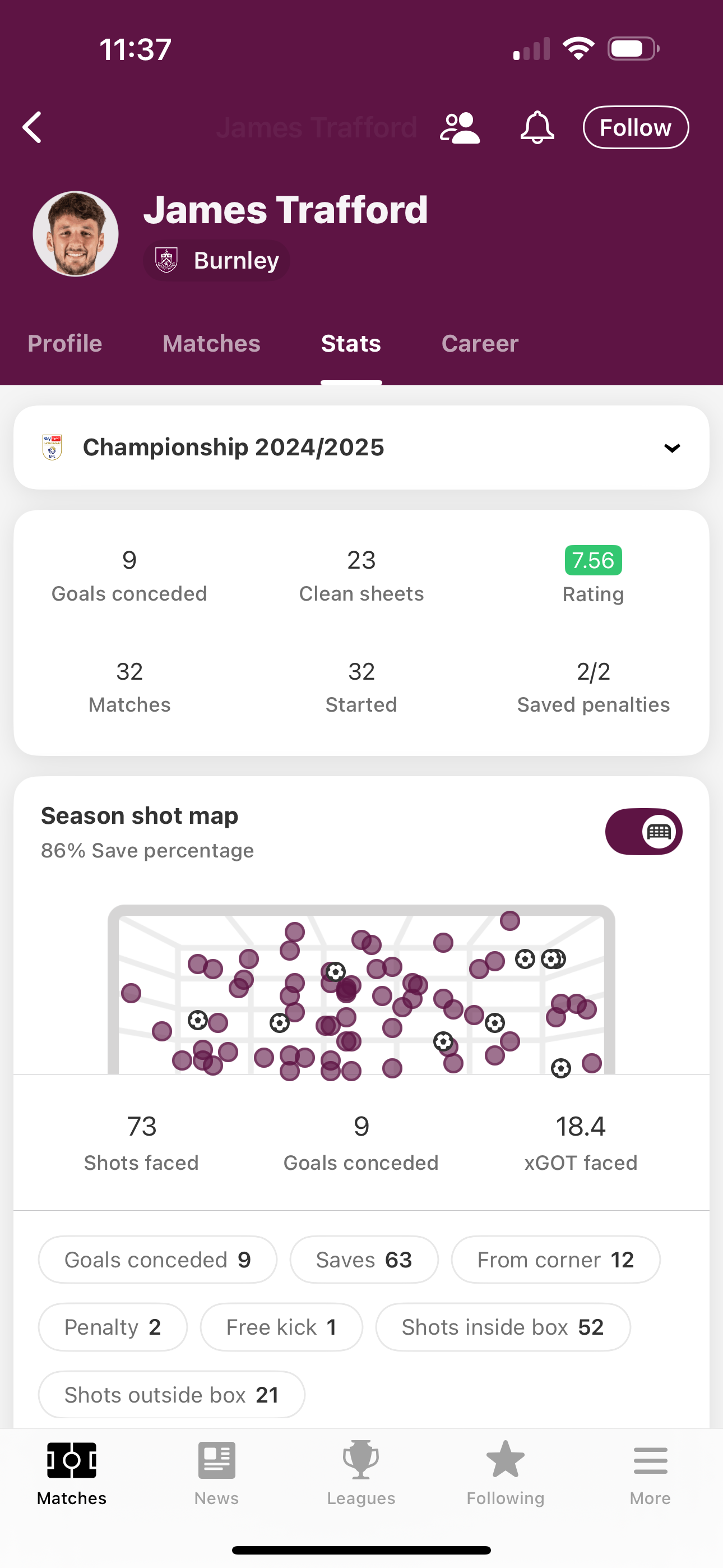Screen dimensions: 723x1568
Task: Open the More menu icon
Action: click(650, 1460)
